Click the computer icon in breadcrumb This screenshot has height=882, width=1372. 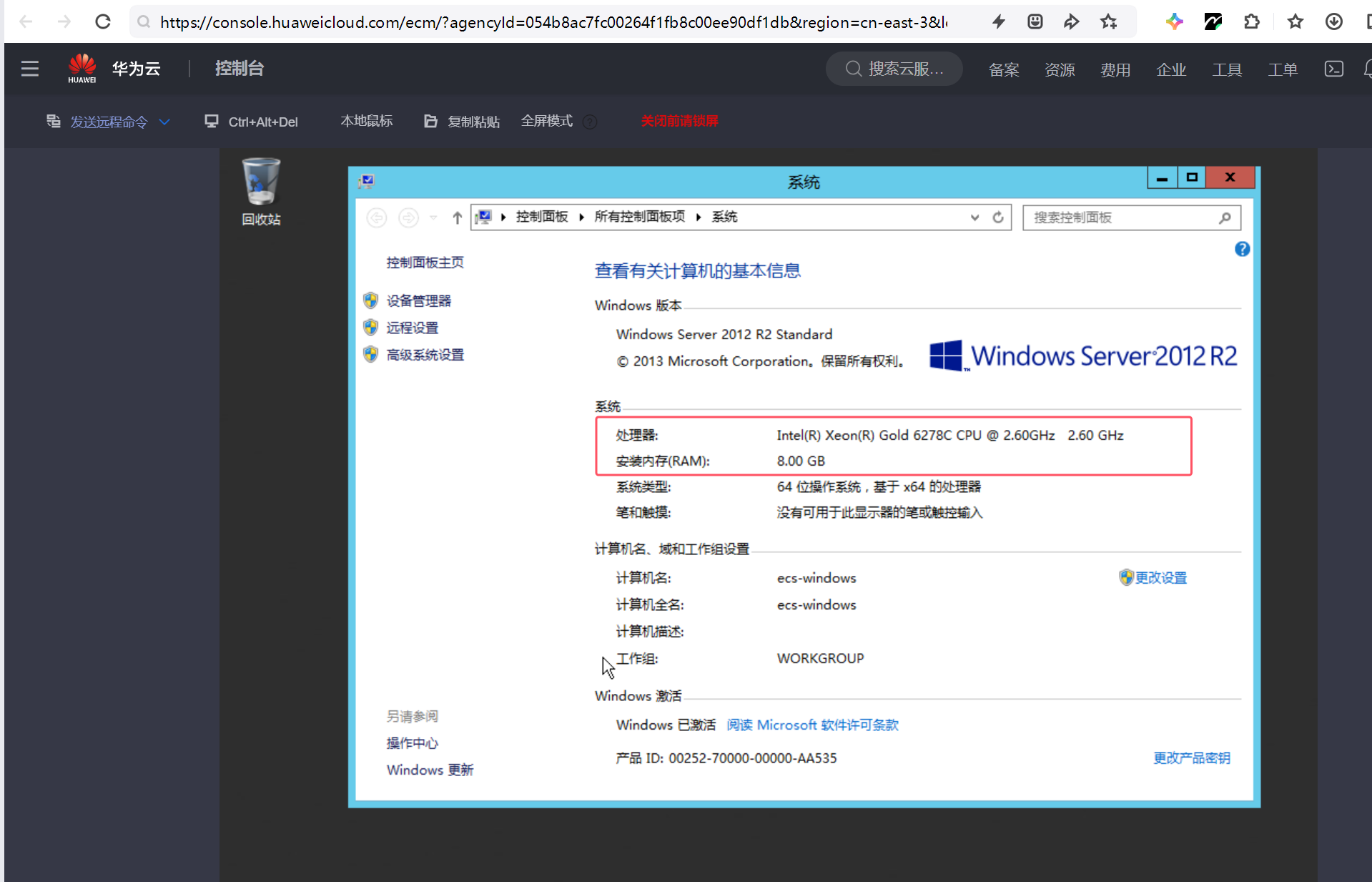coord(484,217)
